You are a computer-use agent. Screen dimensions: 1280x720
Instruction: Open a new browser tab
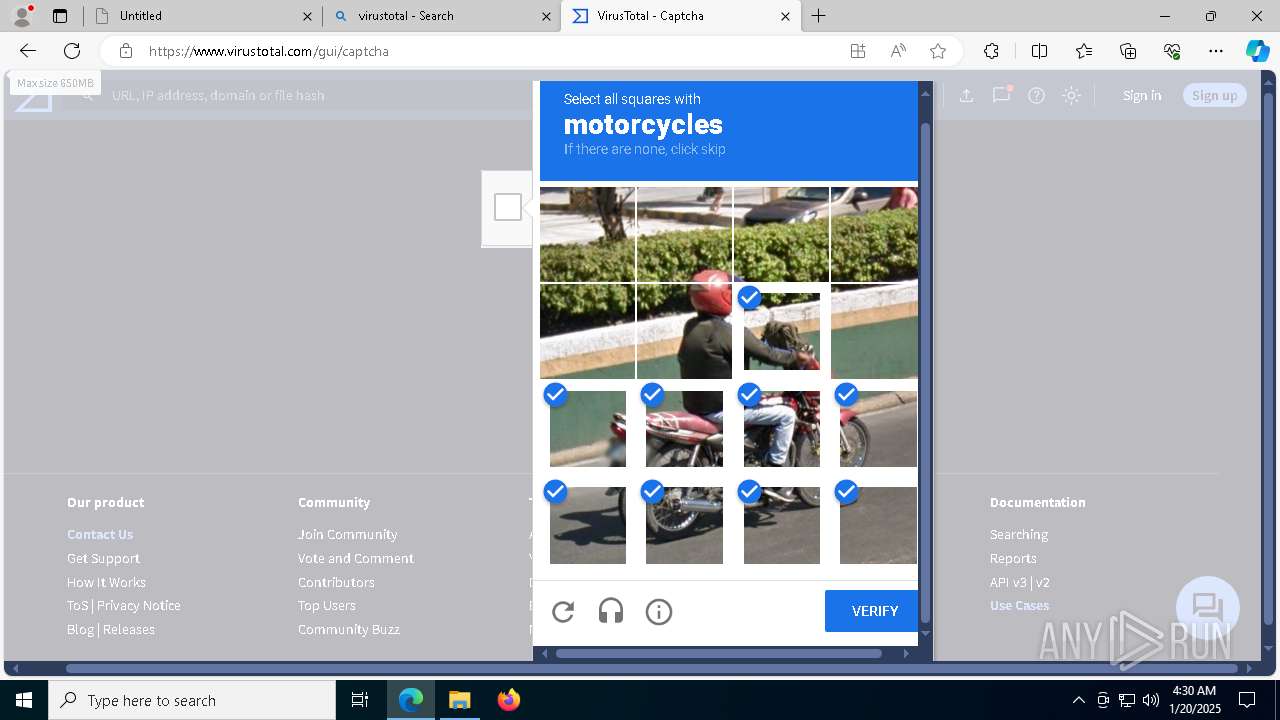[819, 16]
